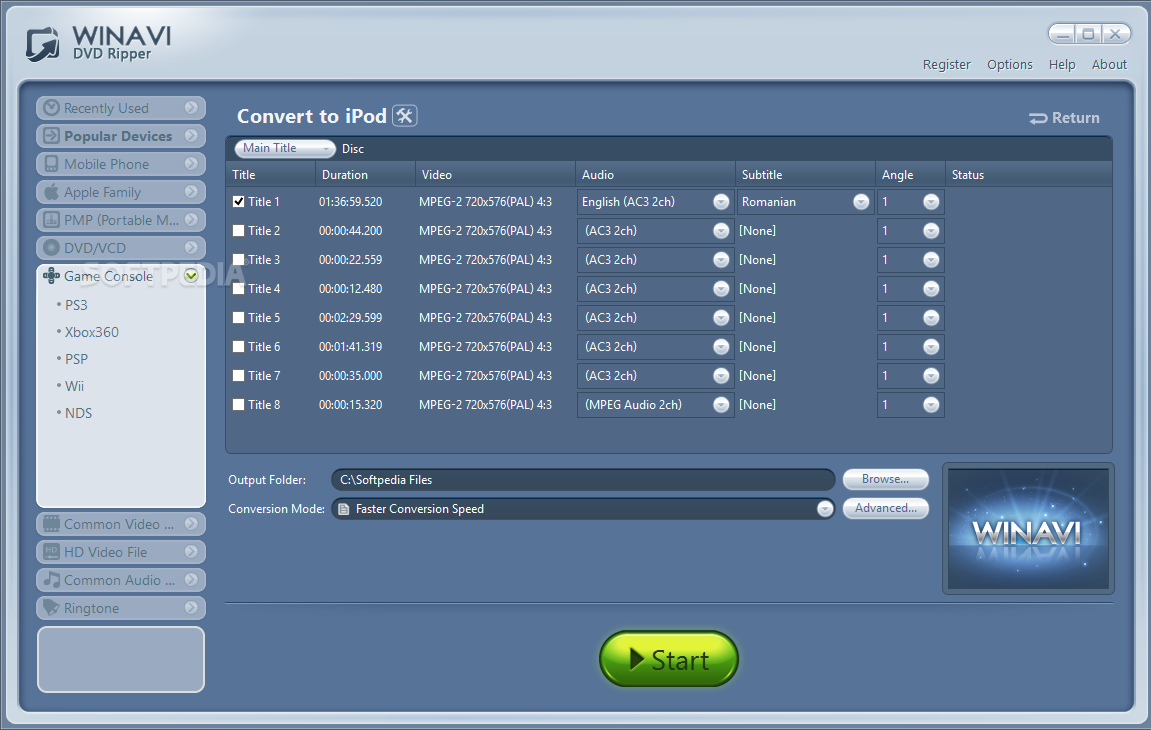Viewport: 1151px width, 730px height.
Task: Open the Register menu
Action: [946, 65]
